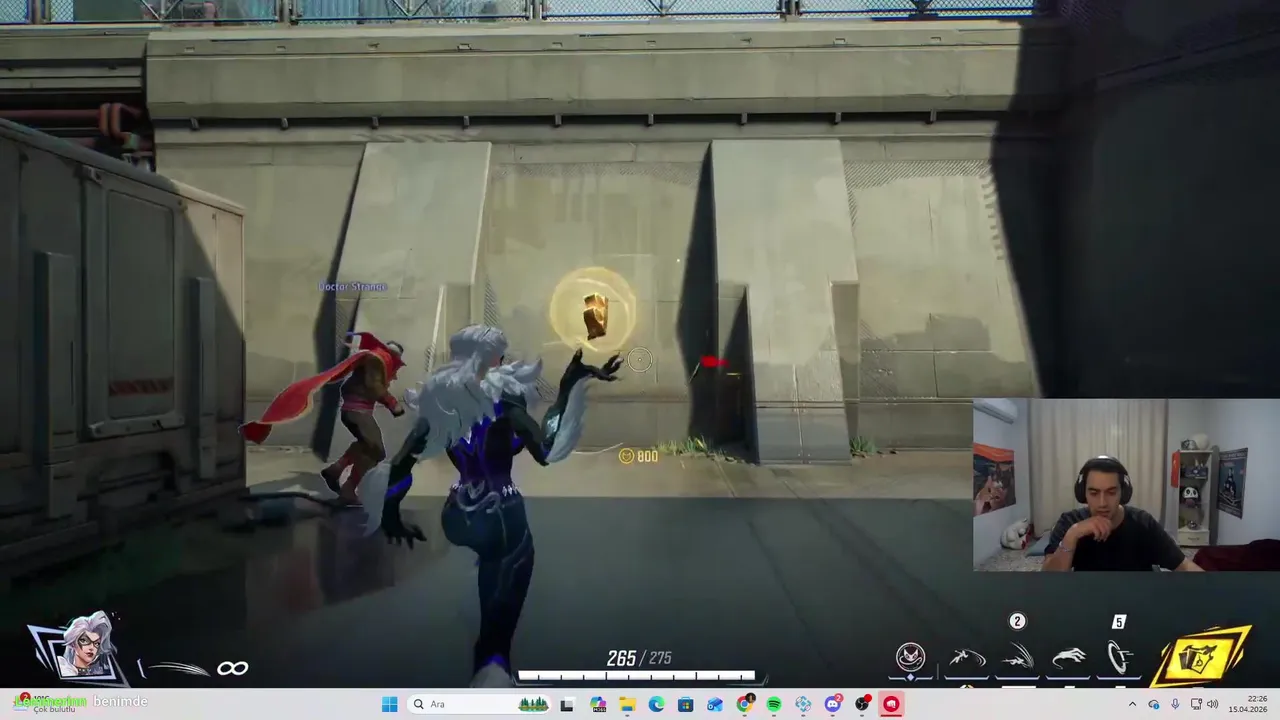Viewport: 1280px width, 720px height.
Task: Click the dash kick ability icon
Action: 966,657
